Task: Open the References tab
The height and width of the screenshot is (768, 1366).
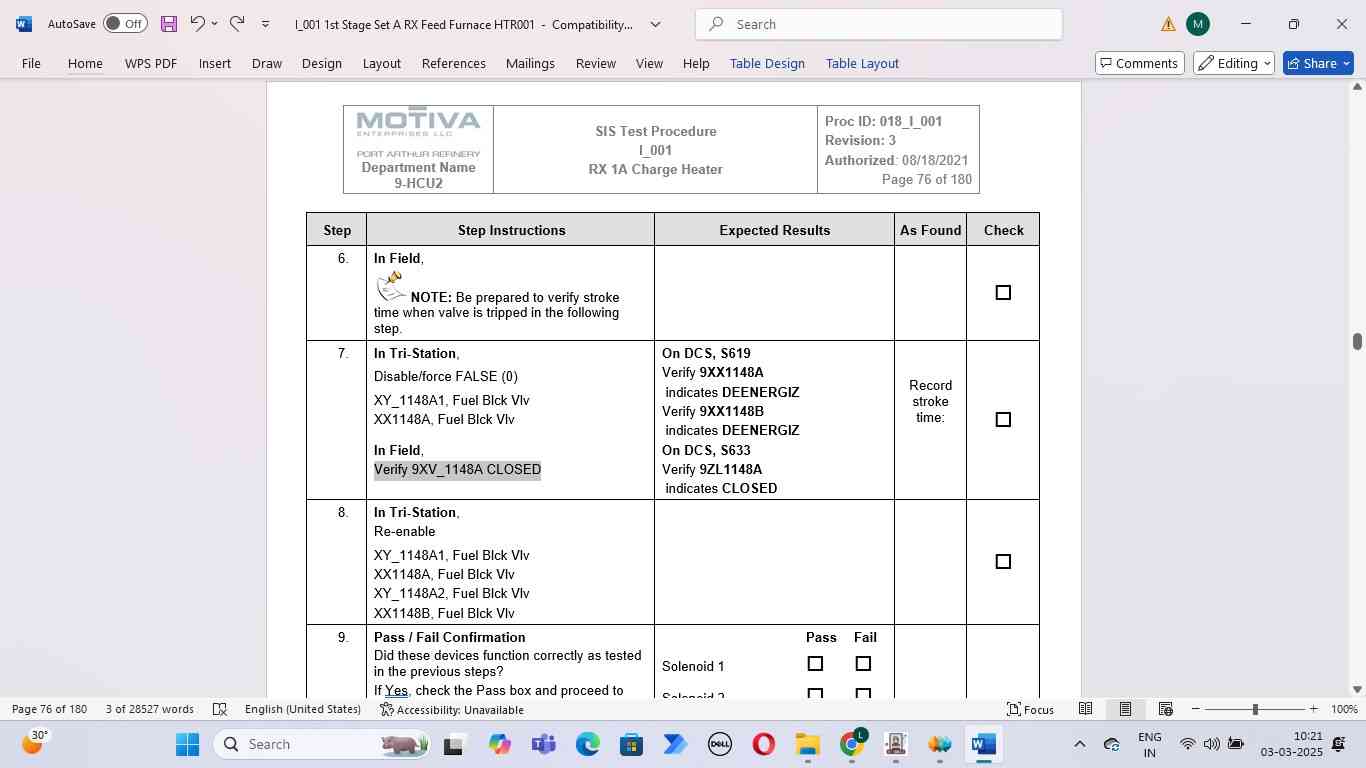Action: pos(454,63)
